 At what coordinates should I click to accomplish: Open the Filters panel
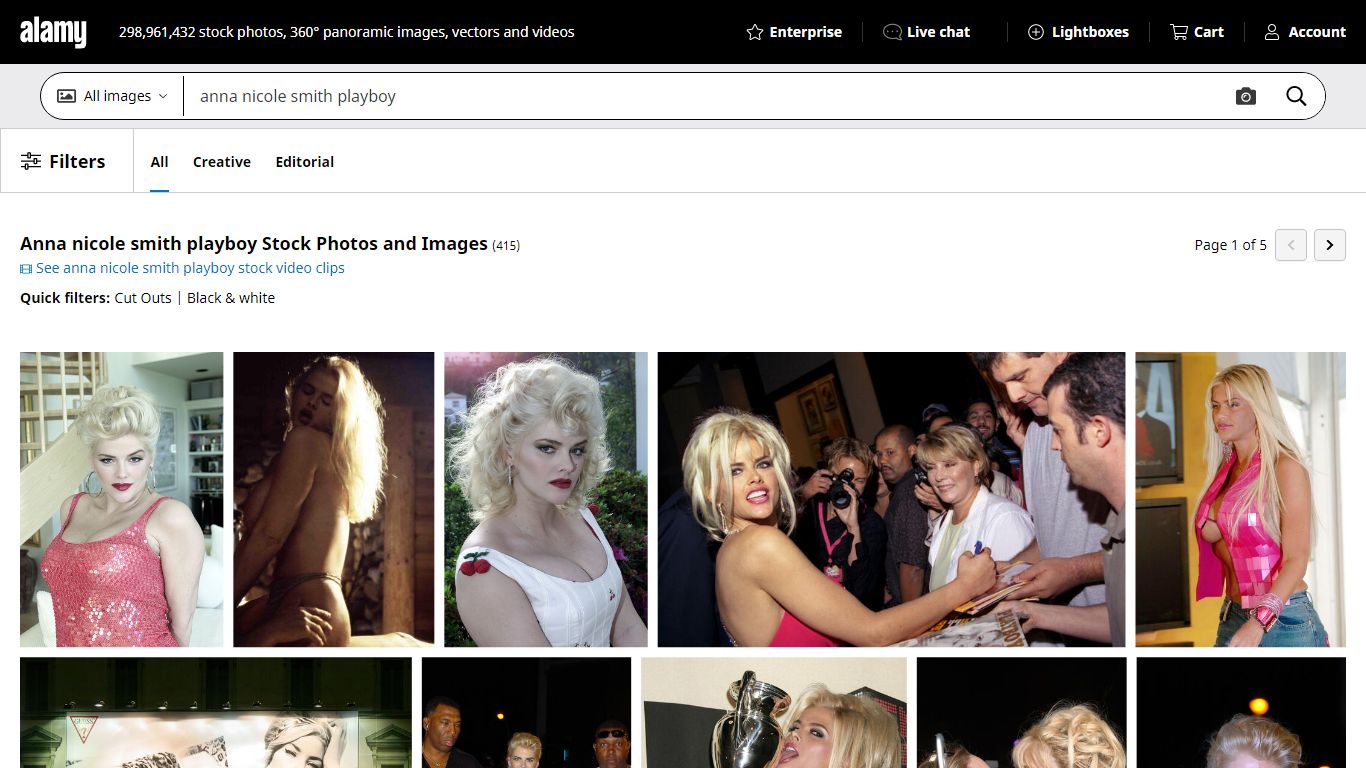pos(63,161)
